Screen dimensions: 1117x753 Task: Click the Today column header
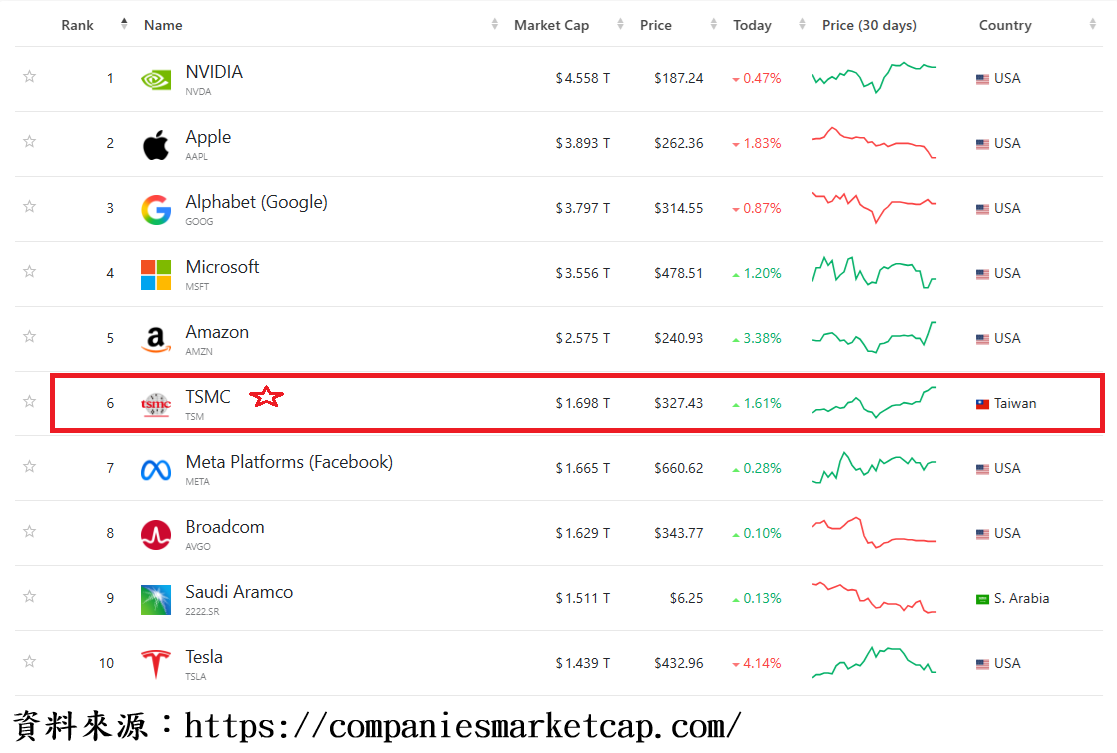tap(752, 25)
